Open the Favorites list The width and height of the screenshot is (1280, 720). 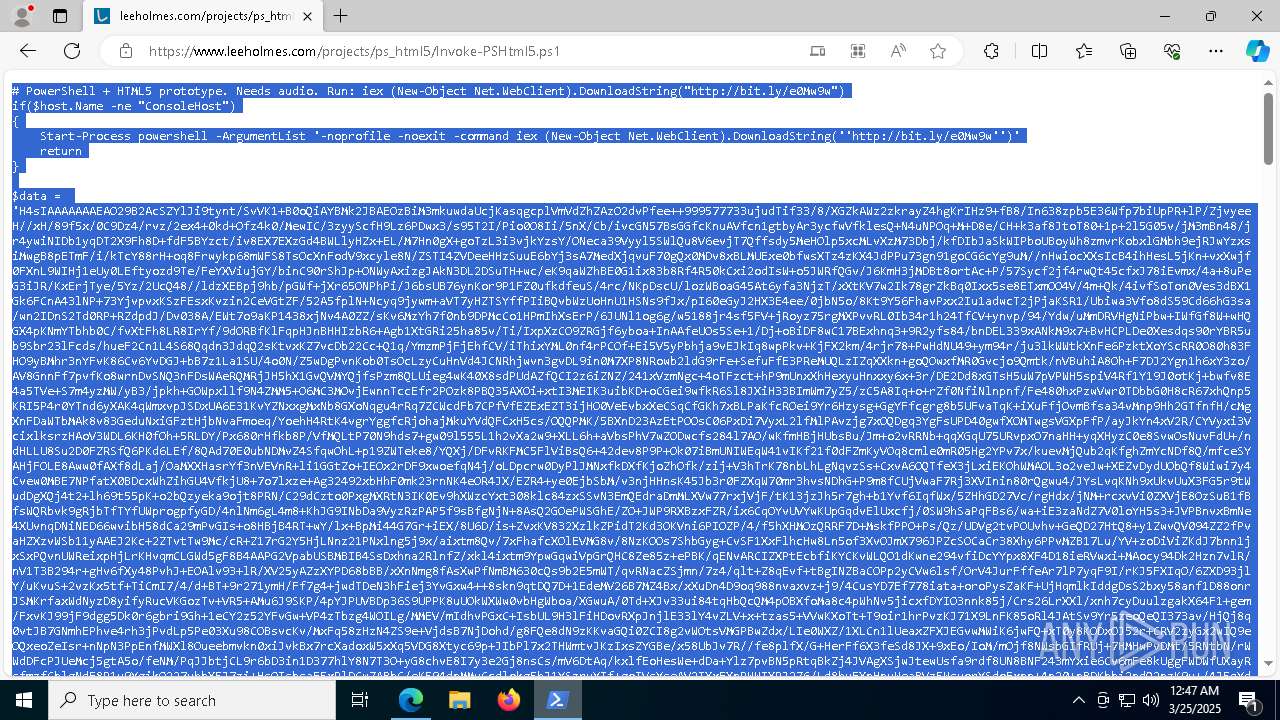(x=1084, y=51)
